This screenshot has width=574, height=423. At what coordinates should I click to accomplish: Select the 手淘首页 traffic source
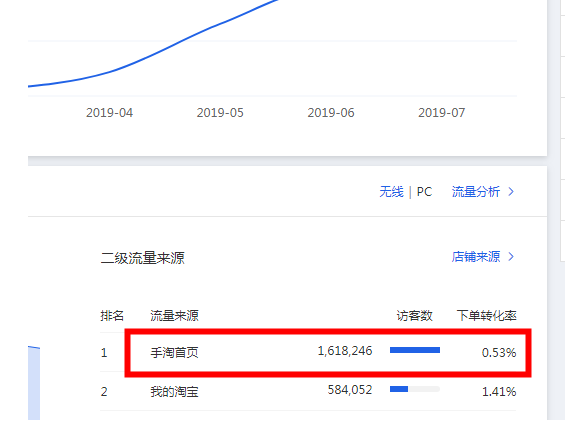tap(174, 353)
